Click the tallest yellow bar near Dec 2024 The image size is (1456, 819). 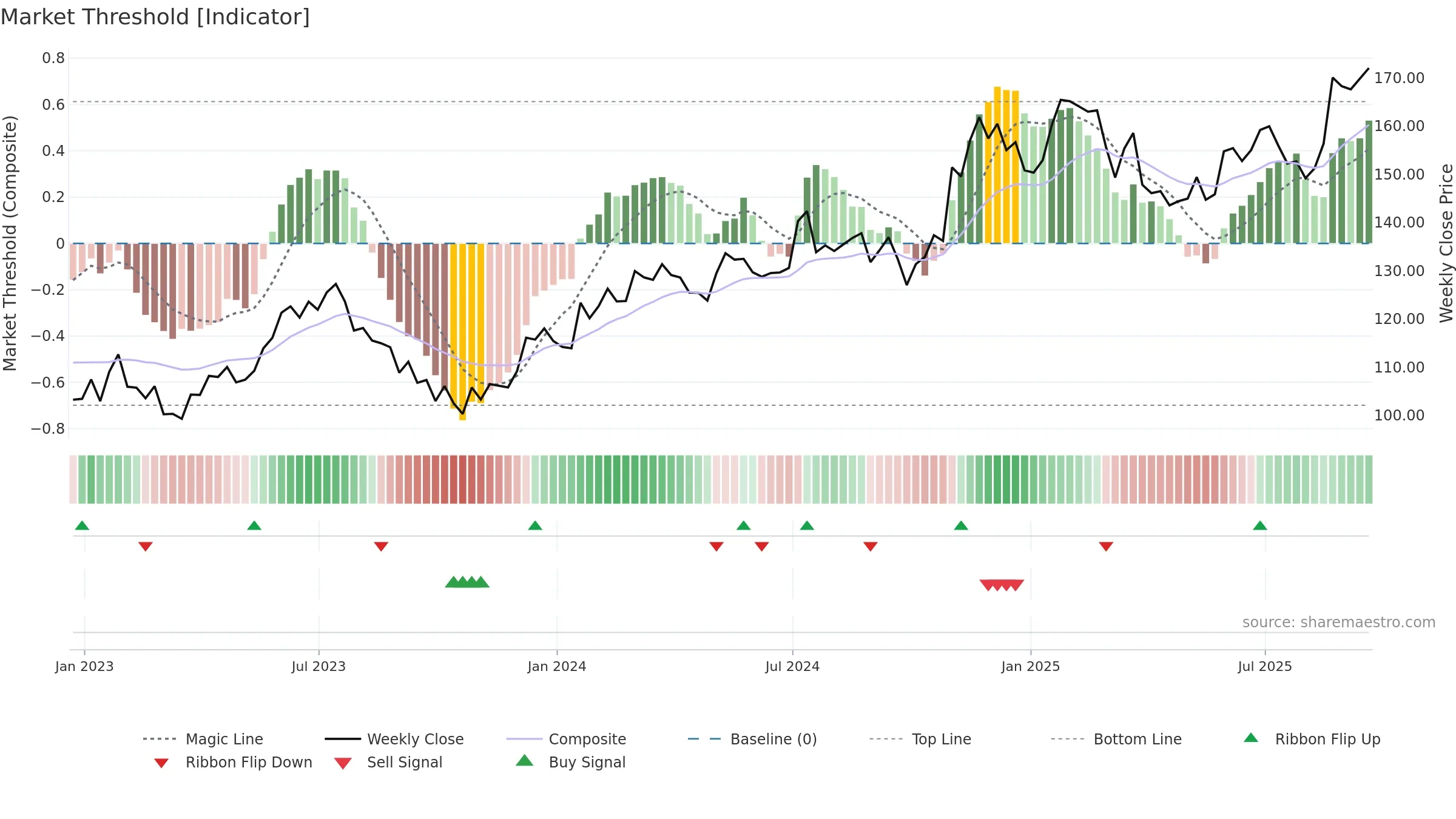(x=997, y=165)
